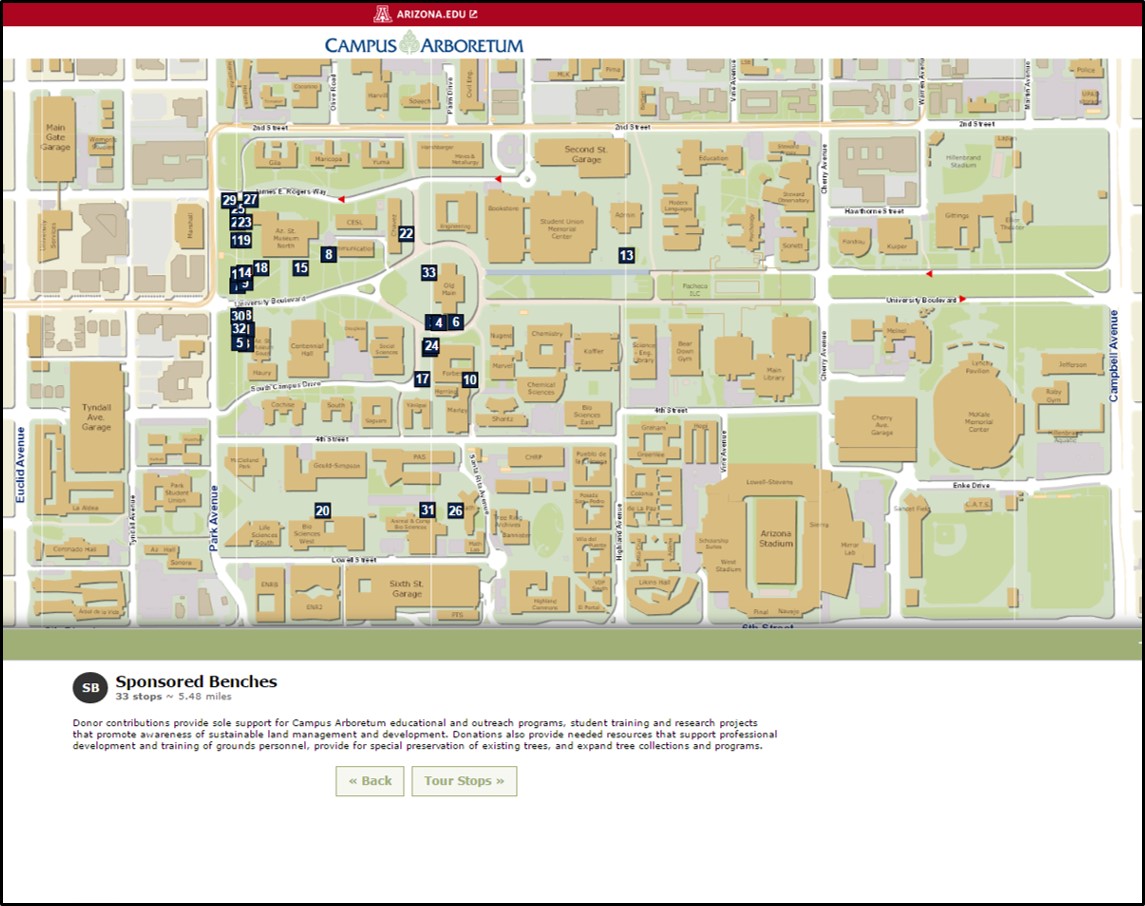Click the Student Union Memorial Center label
The image size is (1145, 906).
click(562, 229)
